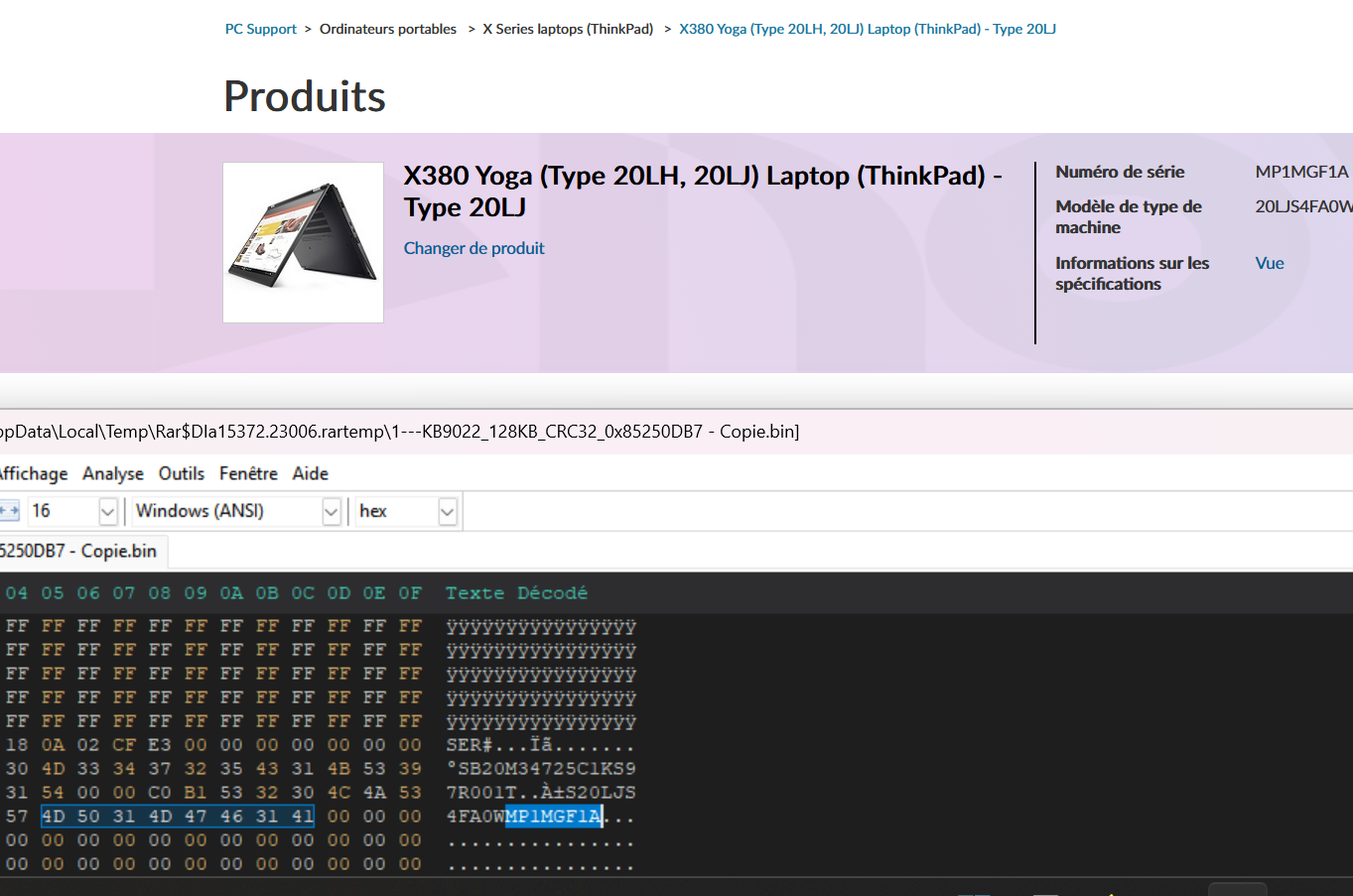This screenshot has width=1353, height=896.
Task: Select highlighted hex byte 47
Action: point(196,817)
